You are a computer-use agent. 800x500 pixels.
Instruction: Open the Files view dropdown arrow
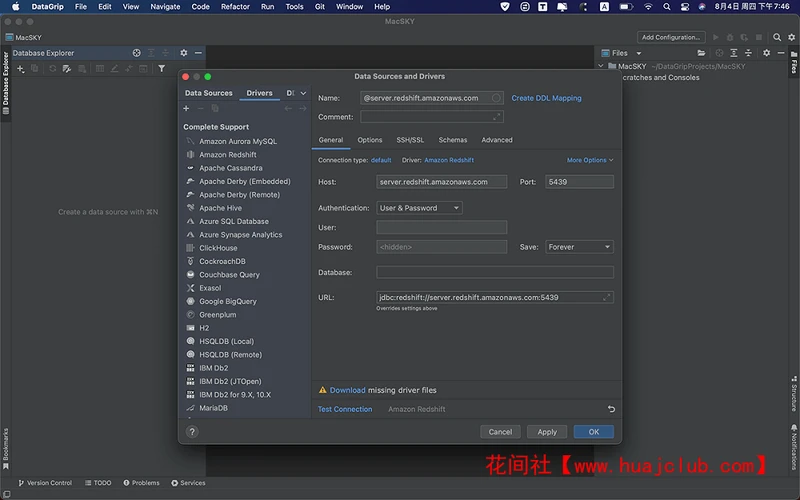tap(638, 53)
